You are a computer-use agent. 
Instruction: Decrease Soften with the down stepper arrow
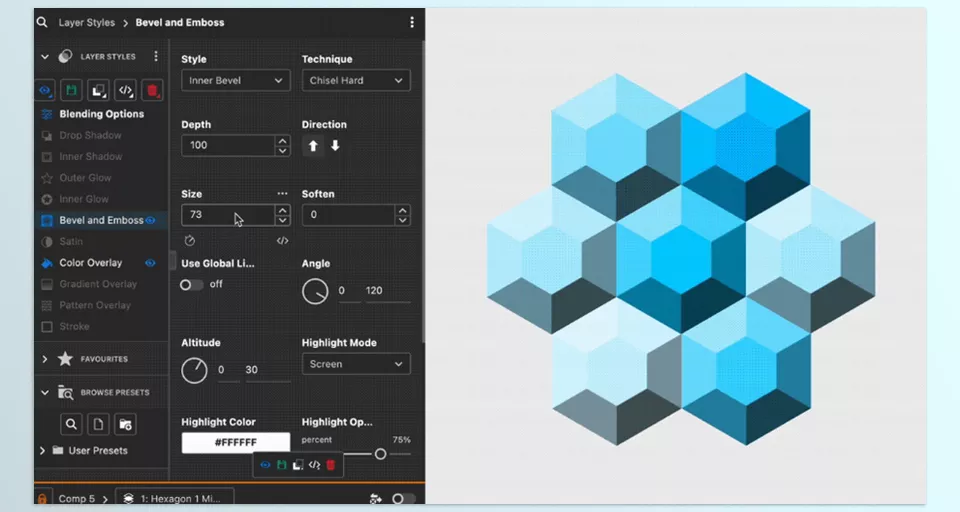tap(403, 220)
